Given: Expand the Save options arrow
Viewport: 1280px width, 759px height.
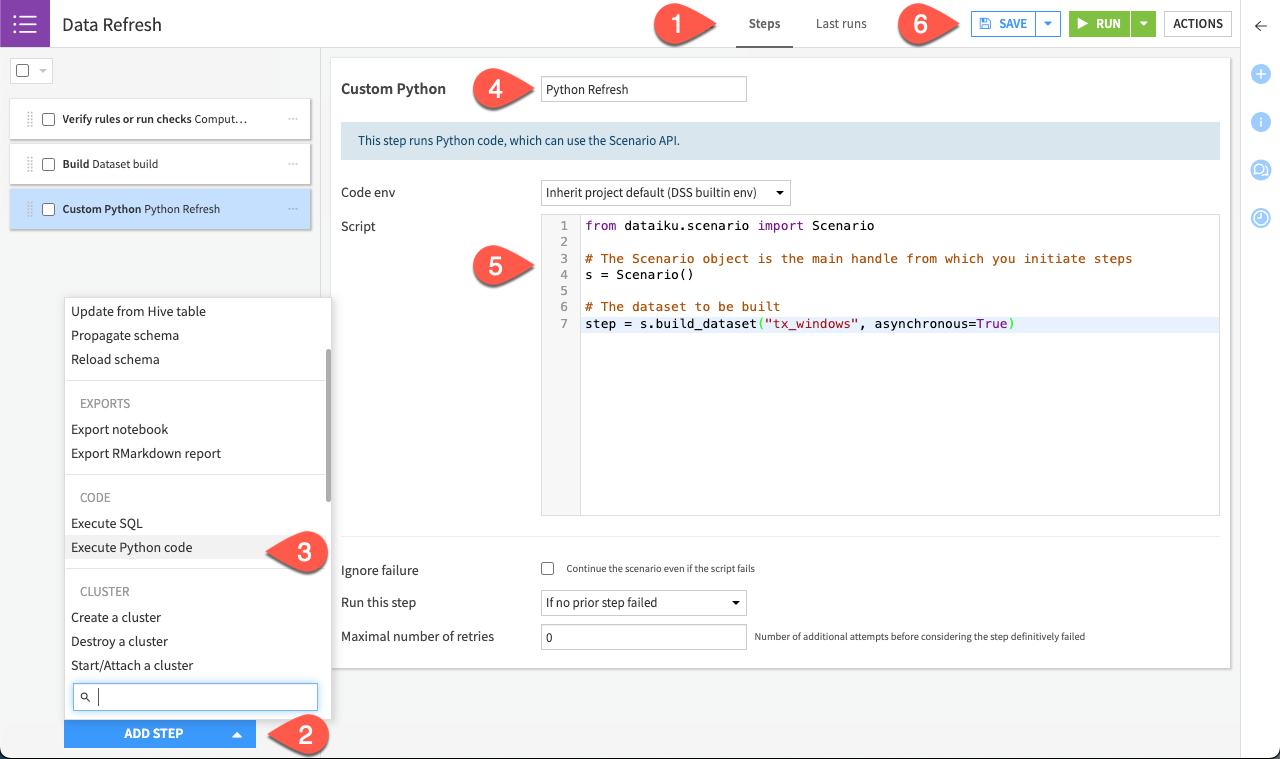Looking at the screenshot, I should [1048, 24].
